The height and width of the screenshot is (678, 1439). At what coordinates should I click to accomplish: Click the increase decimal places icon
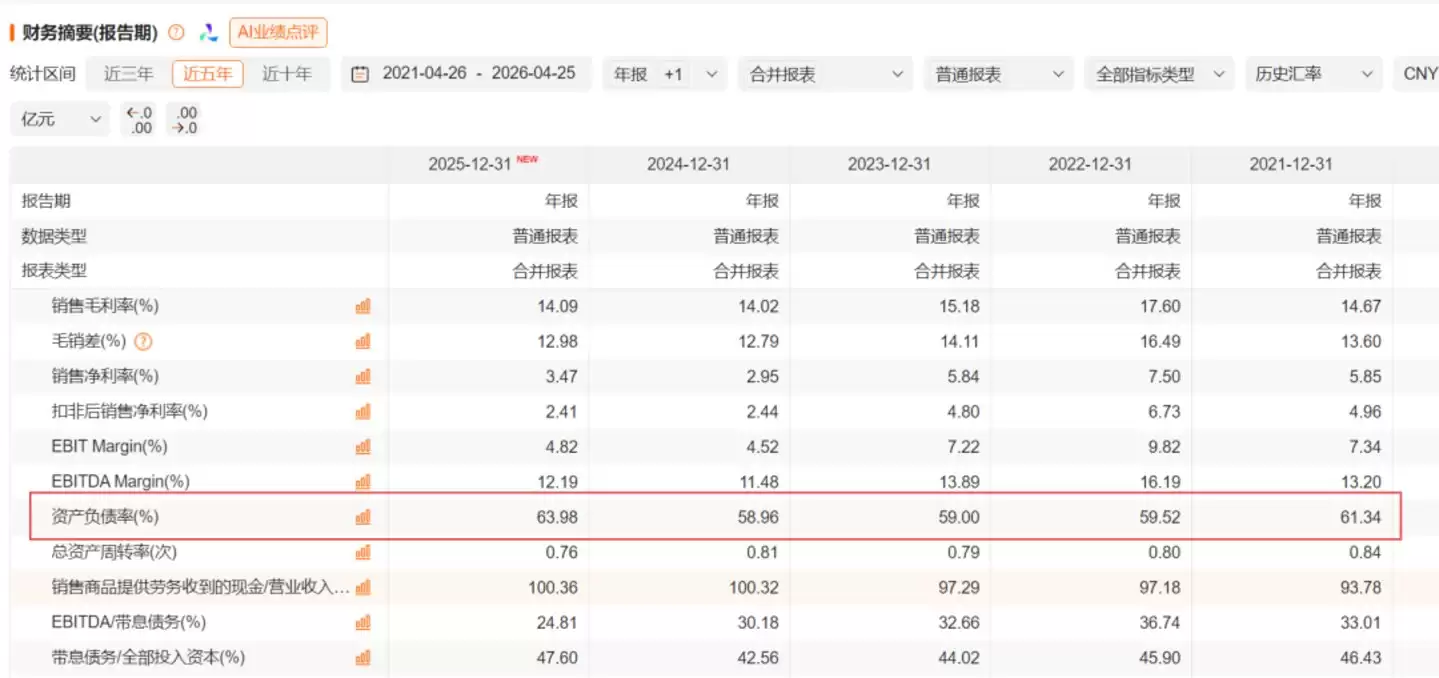[141, 120]
